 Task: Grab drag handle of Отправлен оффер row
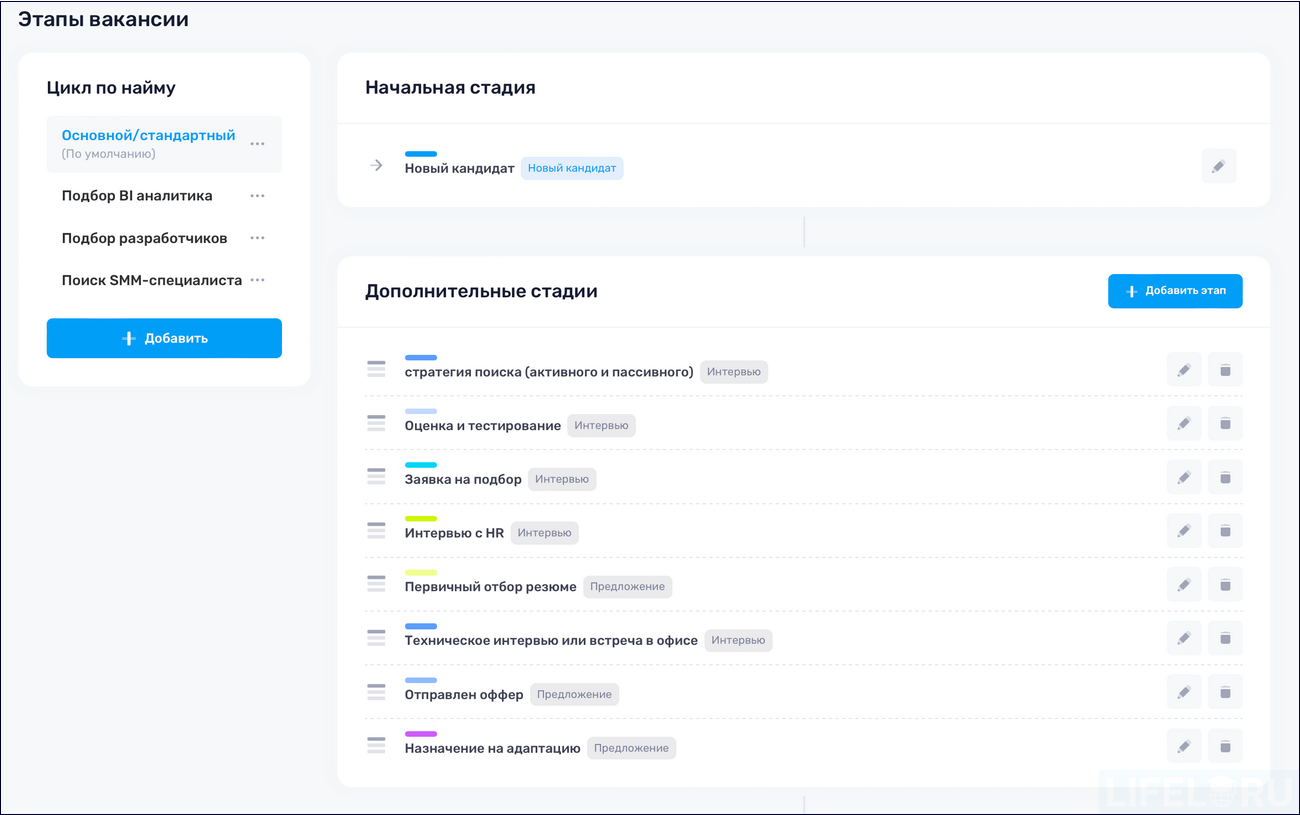(x=376, y=692)
